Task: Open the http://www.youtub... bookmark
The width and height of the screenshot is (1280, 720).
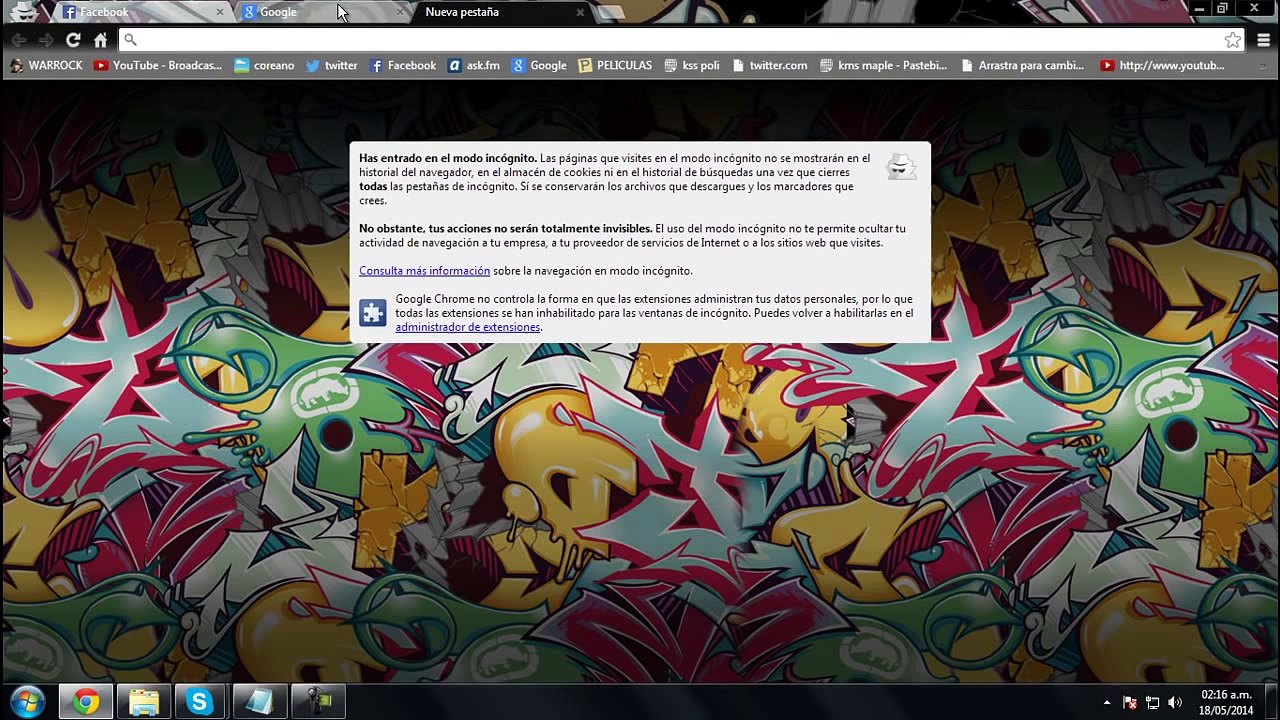Action: pyautogui.click(x=1162, y=65)
